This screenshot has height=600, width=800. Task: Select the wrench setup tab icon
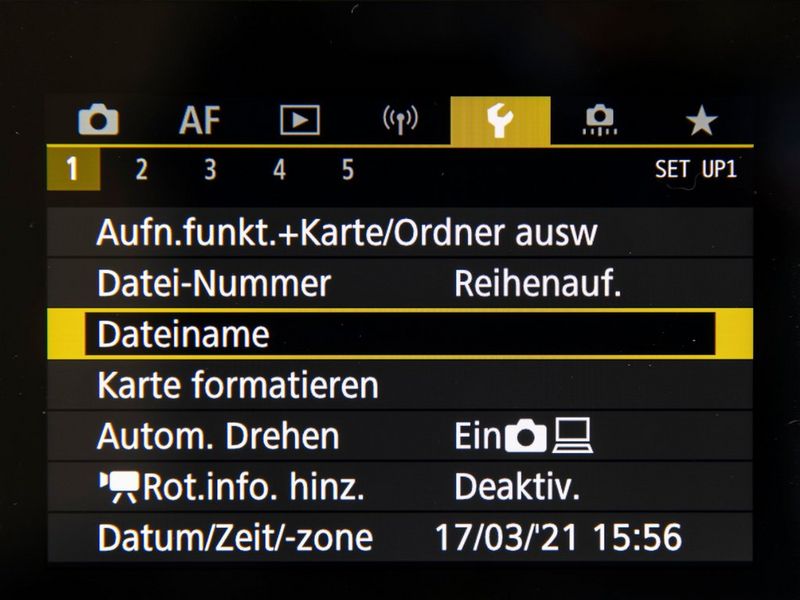(x=501, y=121)
